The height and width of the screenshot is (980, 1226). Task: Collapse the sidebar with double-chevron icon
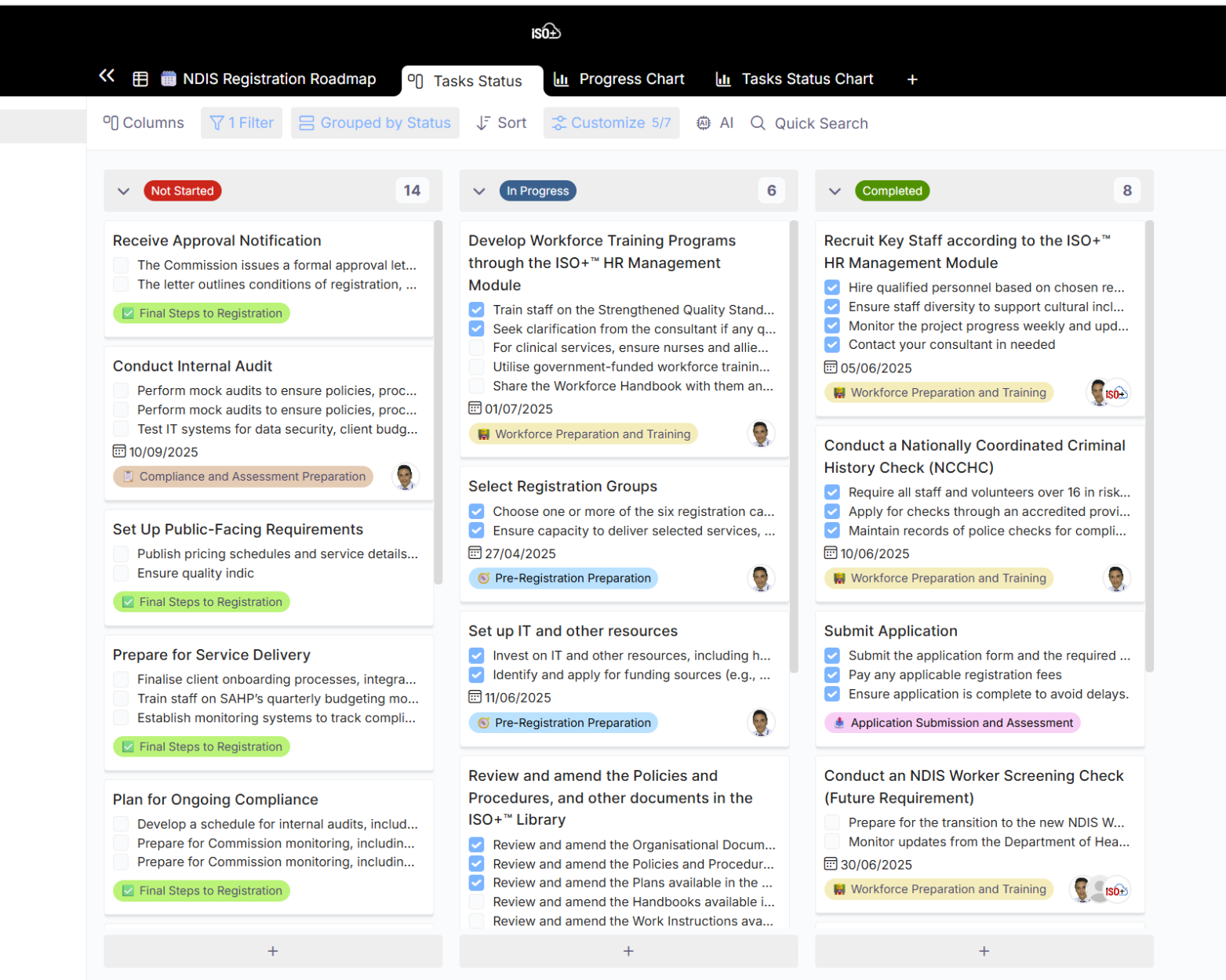(107, 76)
